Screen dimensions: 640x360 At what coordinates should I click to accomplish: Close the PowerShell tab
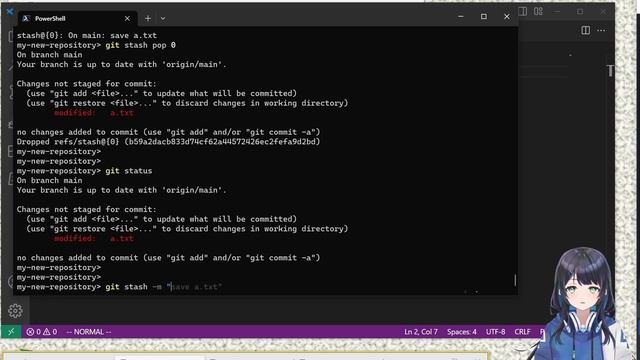point(127,18)
